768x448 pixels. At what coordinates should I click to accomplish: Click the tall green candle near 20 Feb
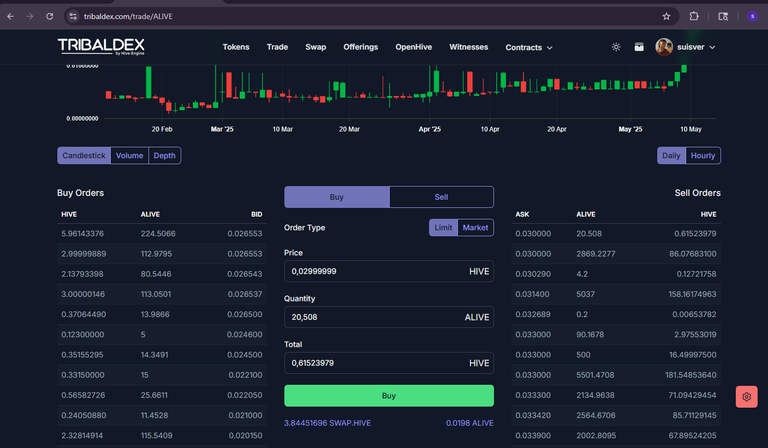tap(148, 82)
